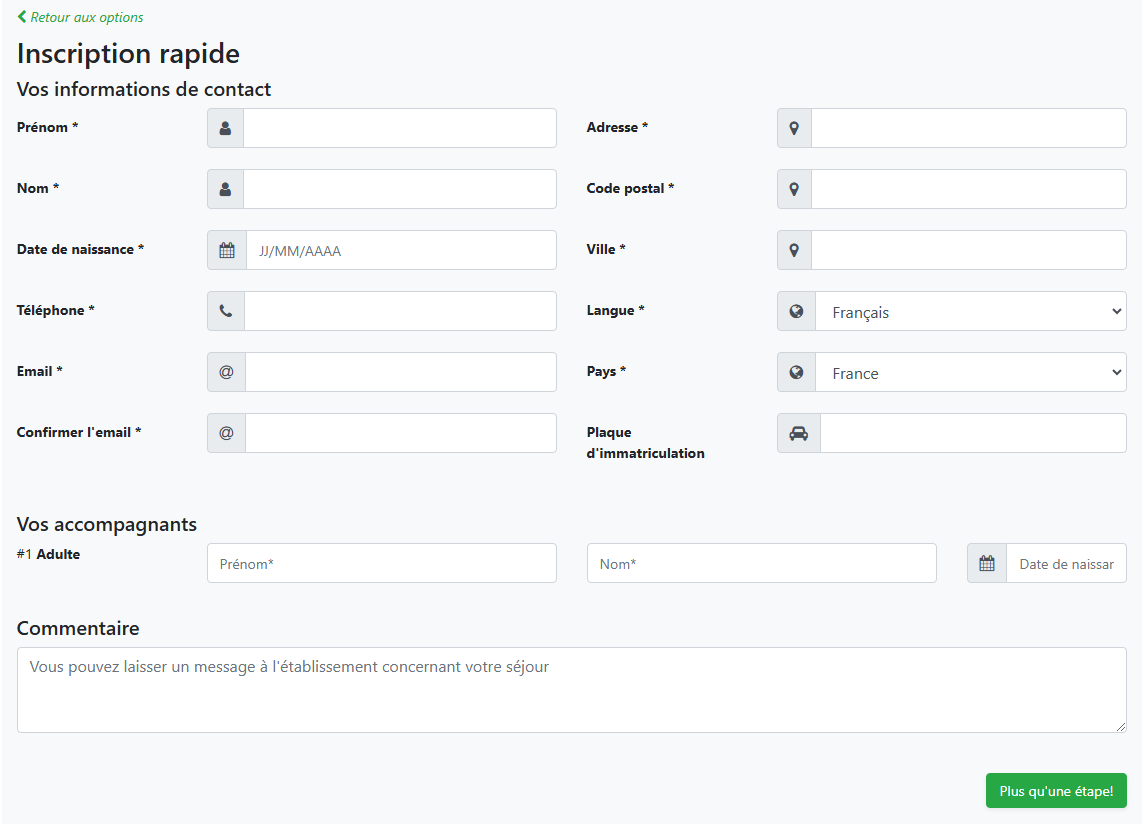Click the @ icon next to Confirmer l'email

[226, 433]
